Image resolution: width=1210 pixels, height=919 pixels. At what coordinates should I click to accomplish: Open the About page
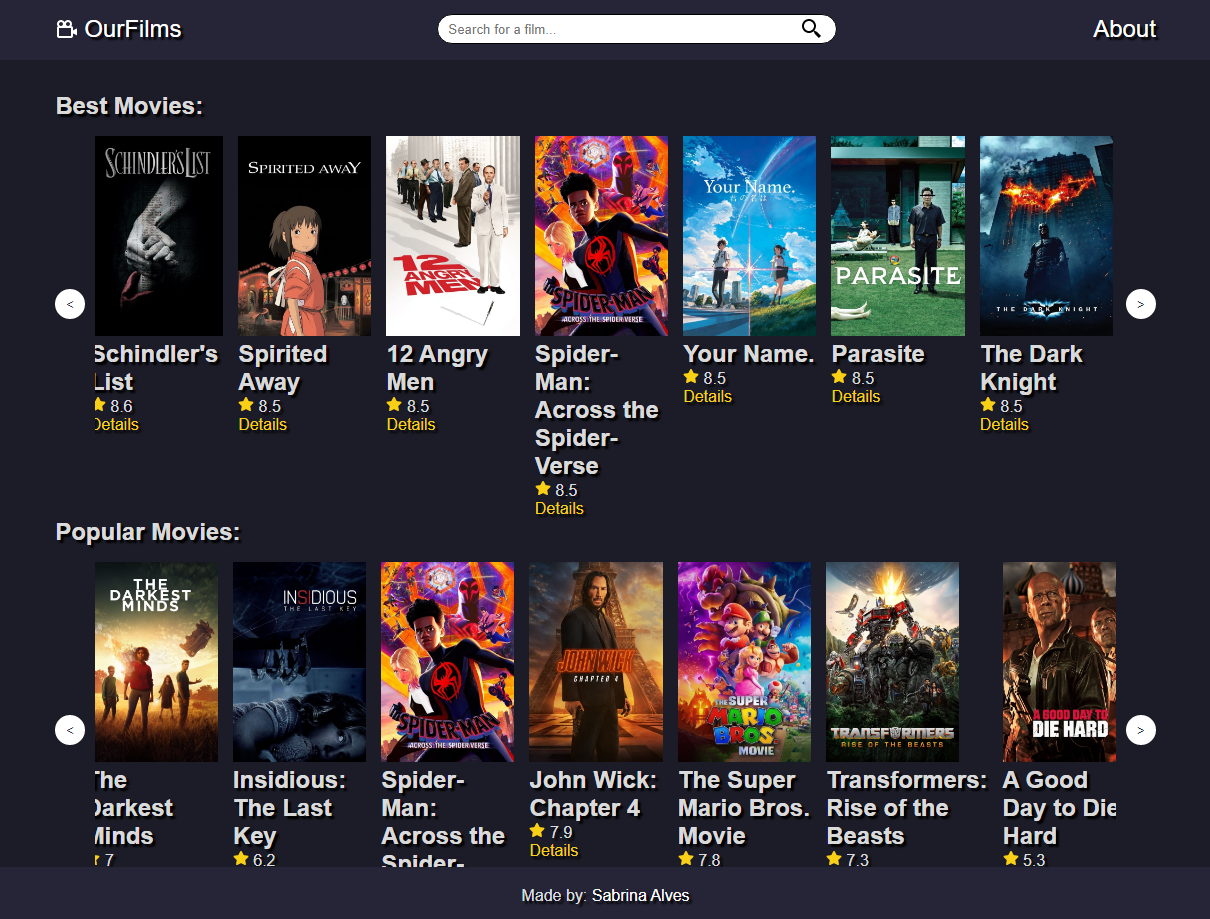[x=1124, y=29]
